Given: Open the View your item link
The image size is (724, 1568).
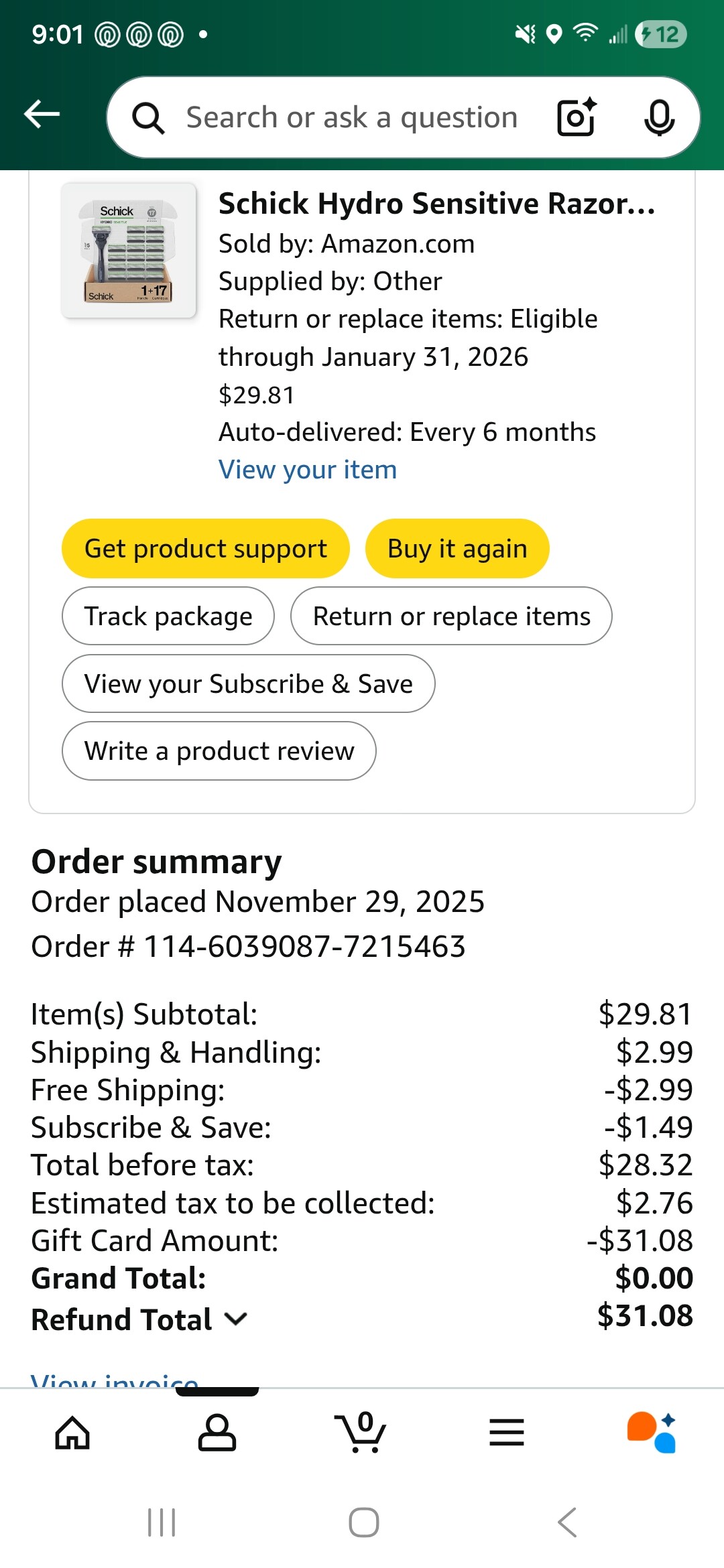Looking at the screenshot, I should click(308, 470).
